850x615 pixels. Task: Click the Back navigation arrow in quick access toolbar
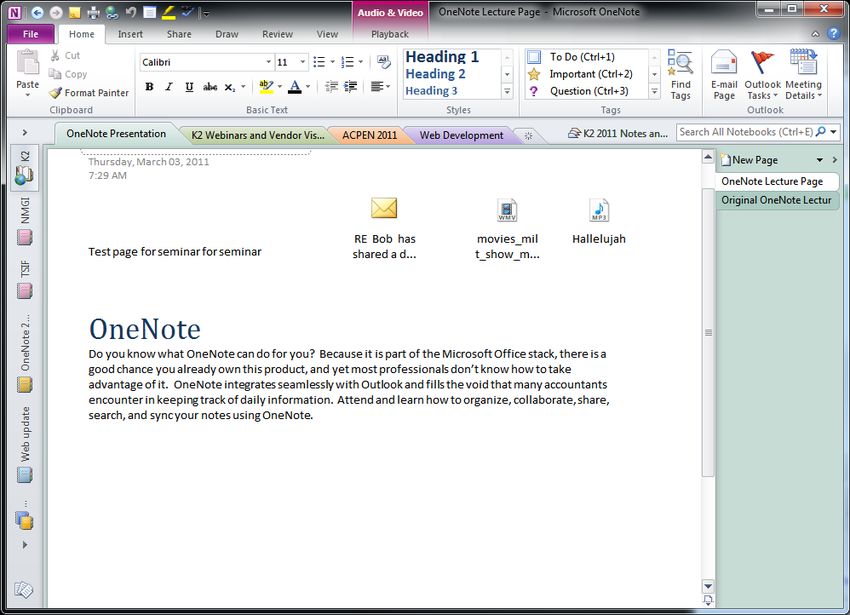[37, 12]
